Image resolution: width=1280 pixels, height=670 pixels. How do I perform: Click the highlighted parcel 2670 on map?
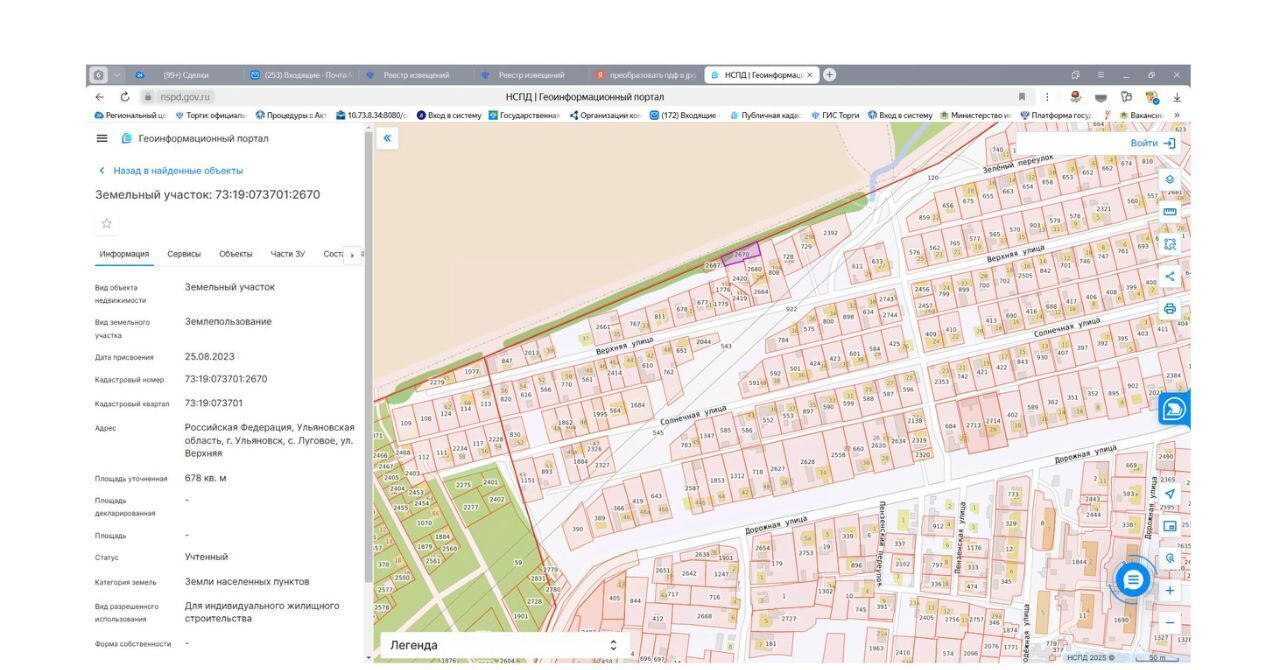click(x=741, y=254)
